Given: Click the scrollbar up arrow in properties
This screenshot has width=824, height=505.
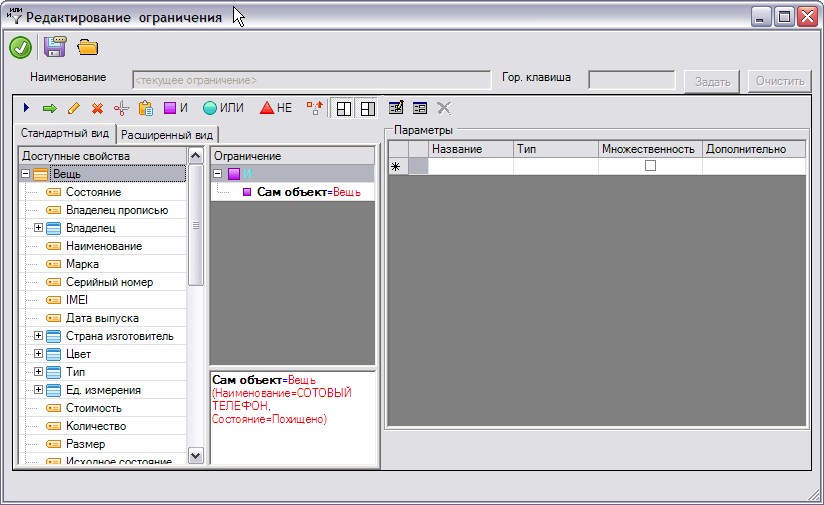Looking at the screenshot, I should 195,156.
